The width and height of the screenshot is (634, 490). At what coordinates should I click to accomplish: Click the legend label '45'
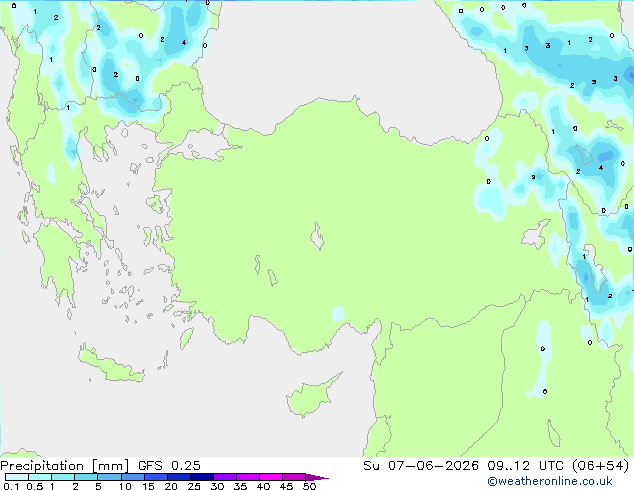pyautogui.click(x=286, y=486)
